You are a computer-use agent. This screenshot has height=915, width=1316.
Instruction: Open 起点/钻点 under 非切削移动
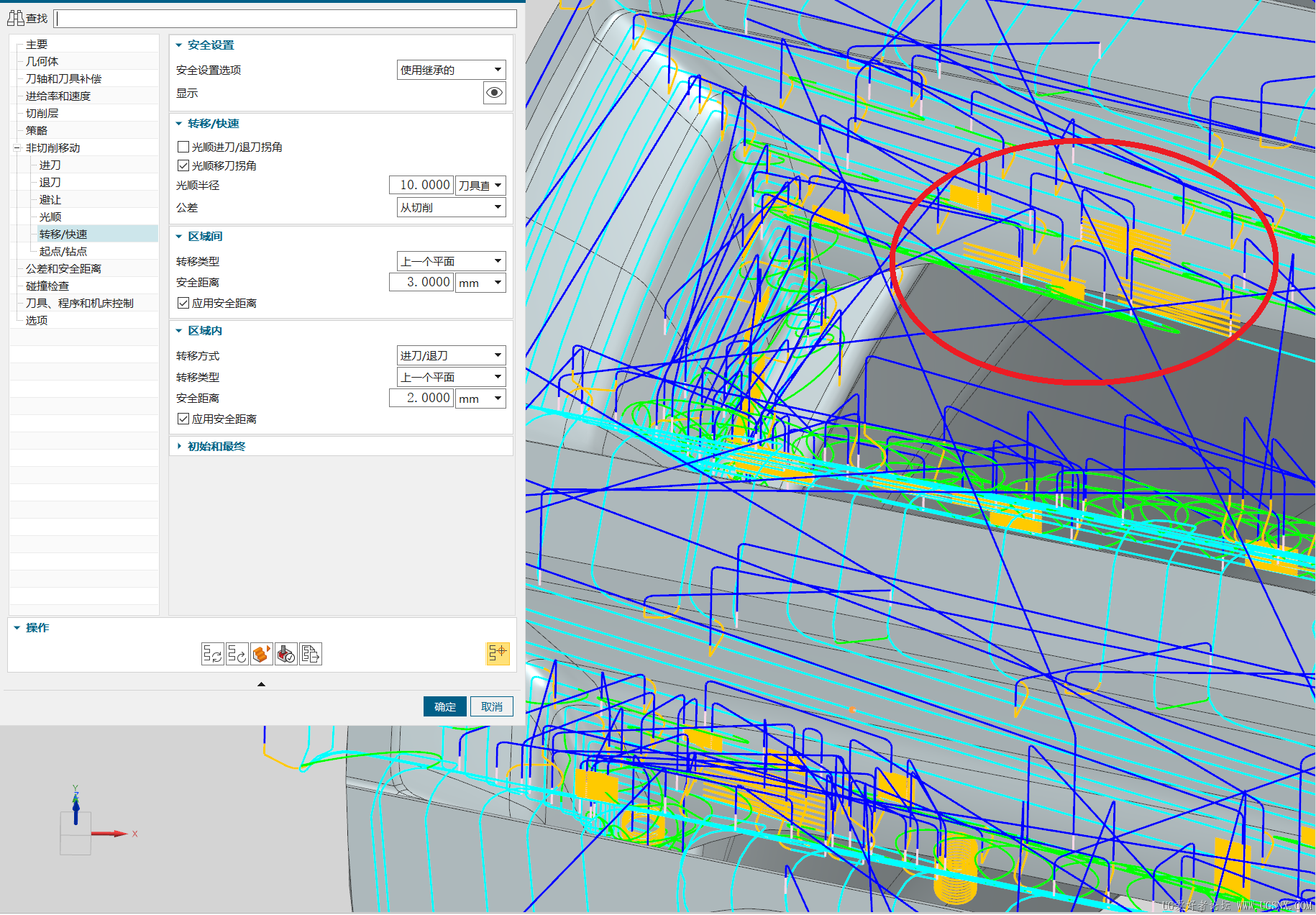coord(63,252)
